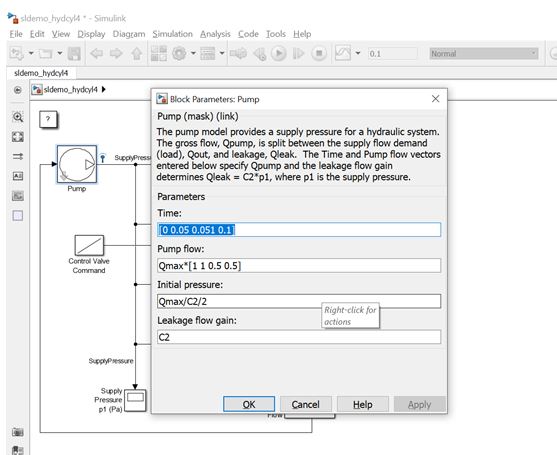
Task: Open the Model Explorer icon
Action: click(x=208, y=54)
